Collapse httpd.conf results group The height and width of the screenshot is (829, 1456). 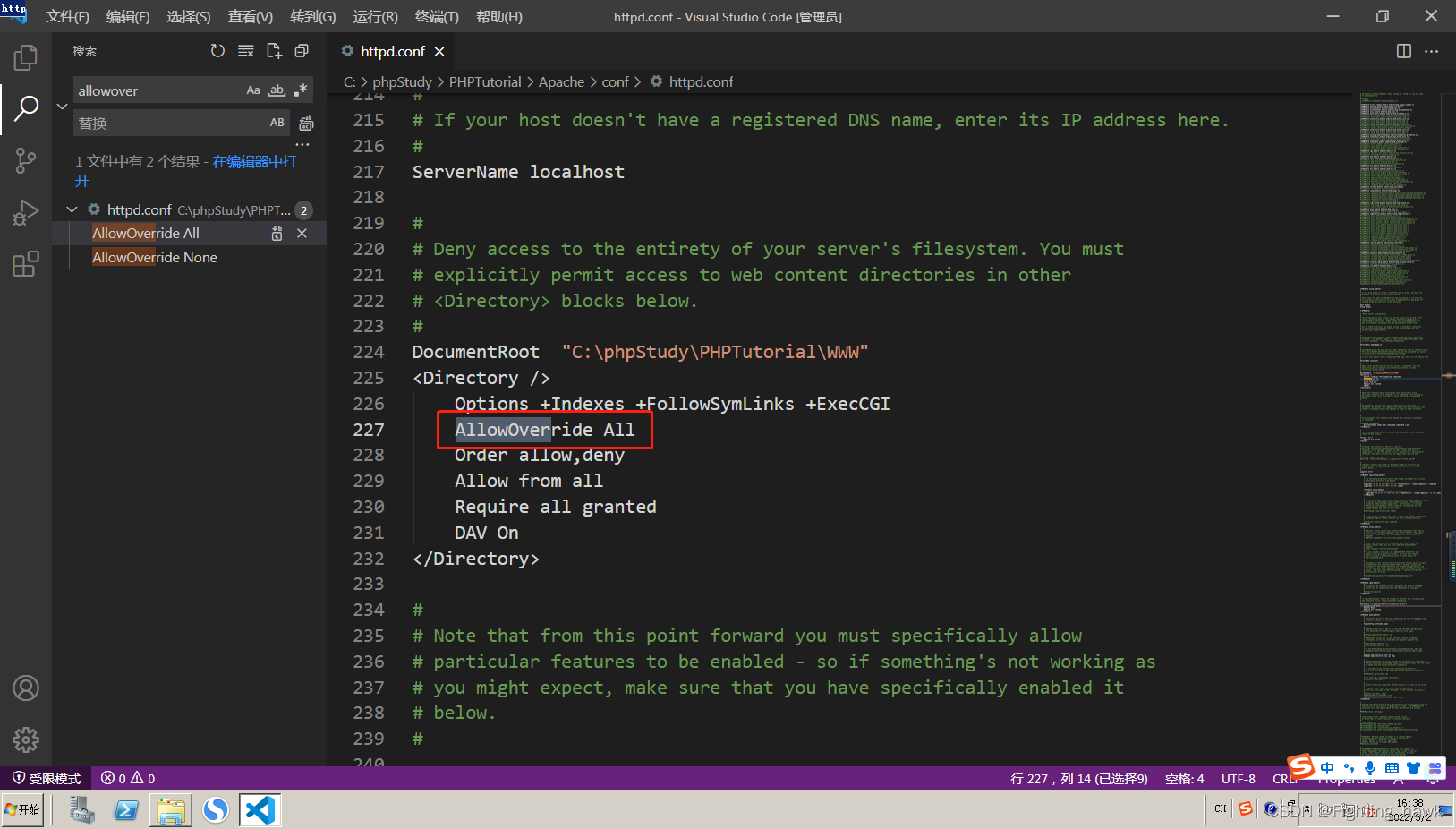tap(72, 209)
